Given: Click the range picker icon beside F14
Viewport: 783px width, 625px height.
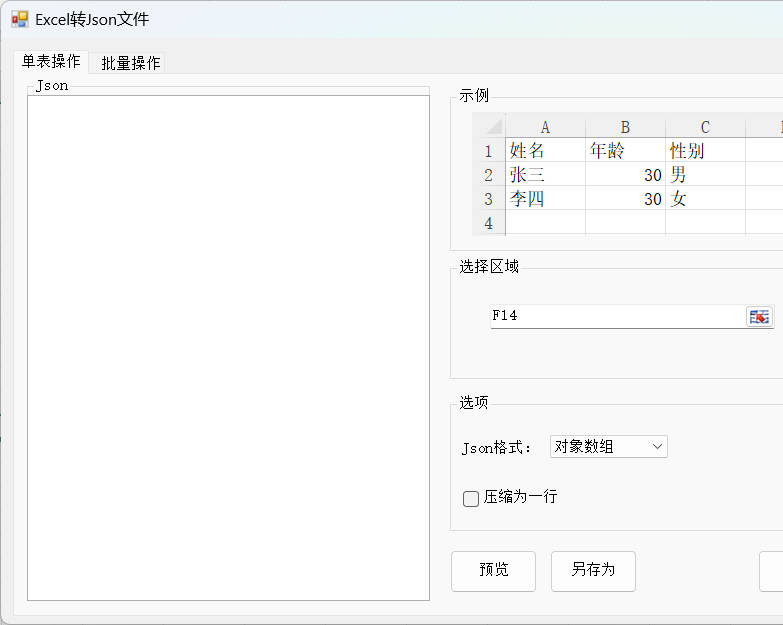Looking at the screenshot, I should coord(759,317).
